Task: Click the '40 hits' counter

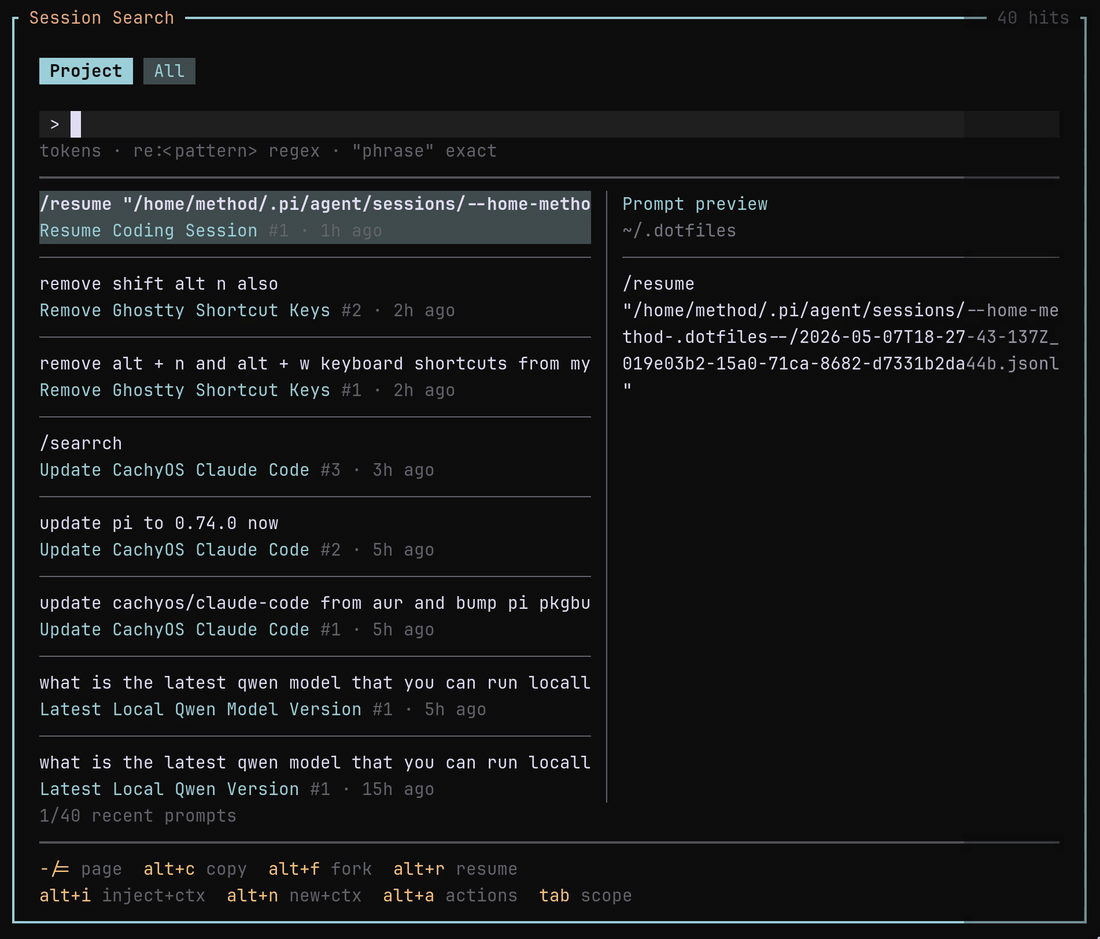Action: (1033, 18)
